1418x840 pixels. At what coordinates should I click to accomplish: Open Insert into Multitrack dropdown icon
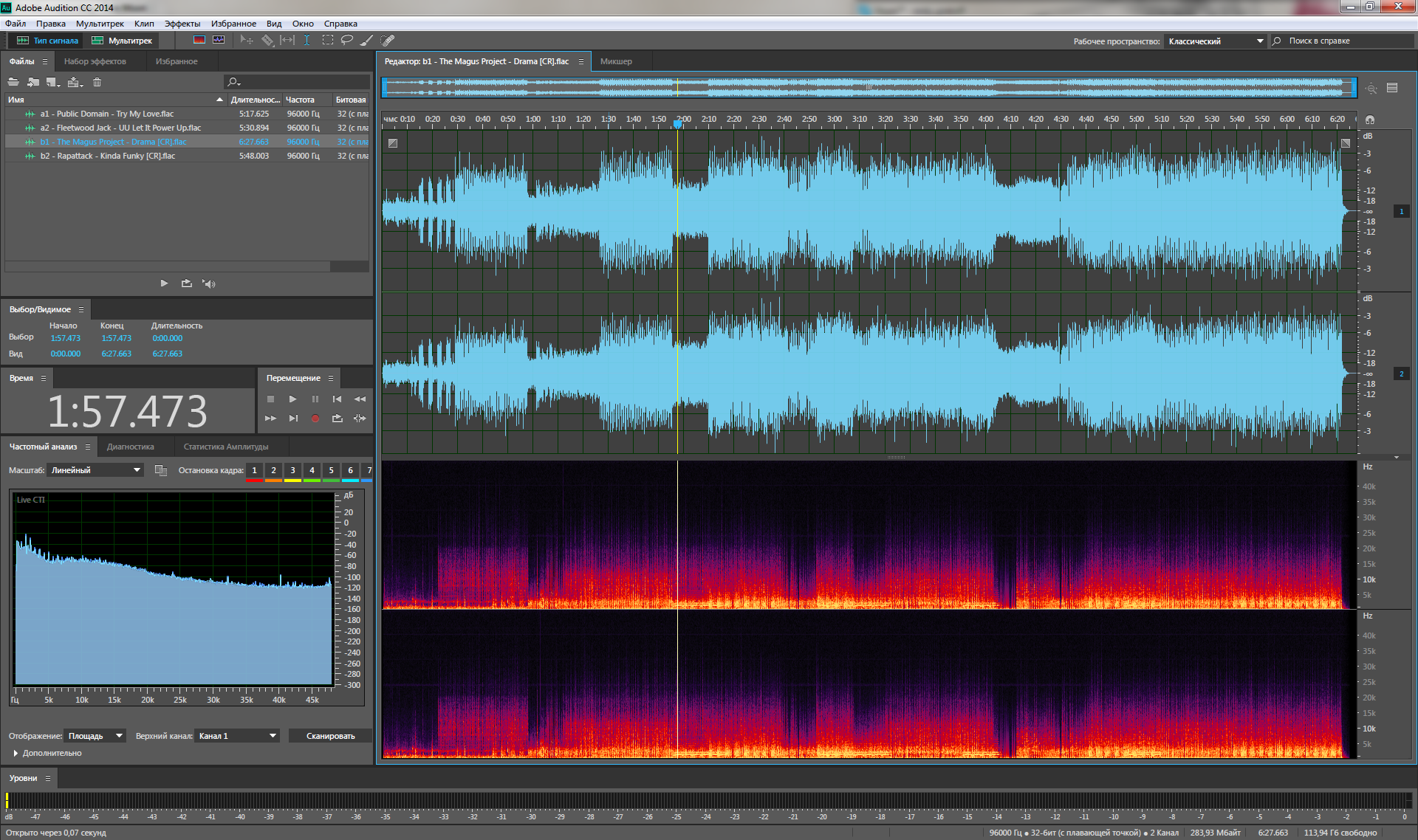(x=75, y=82)
